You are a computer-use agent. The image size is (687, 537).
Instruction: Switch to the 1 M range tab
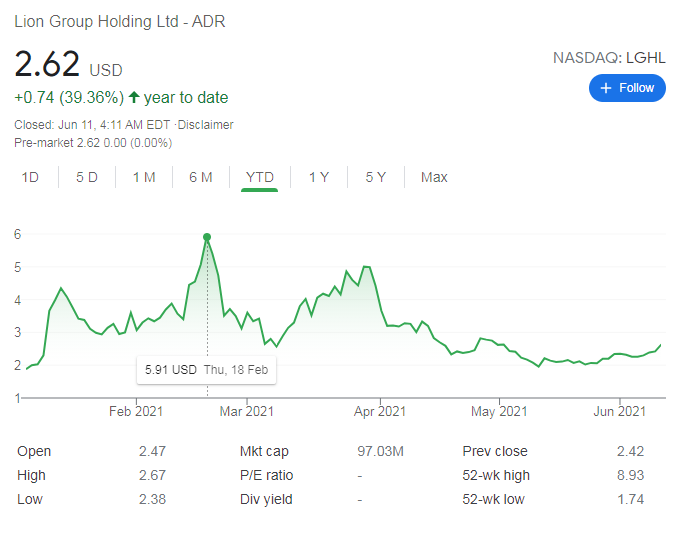click(x=144, y=177)
